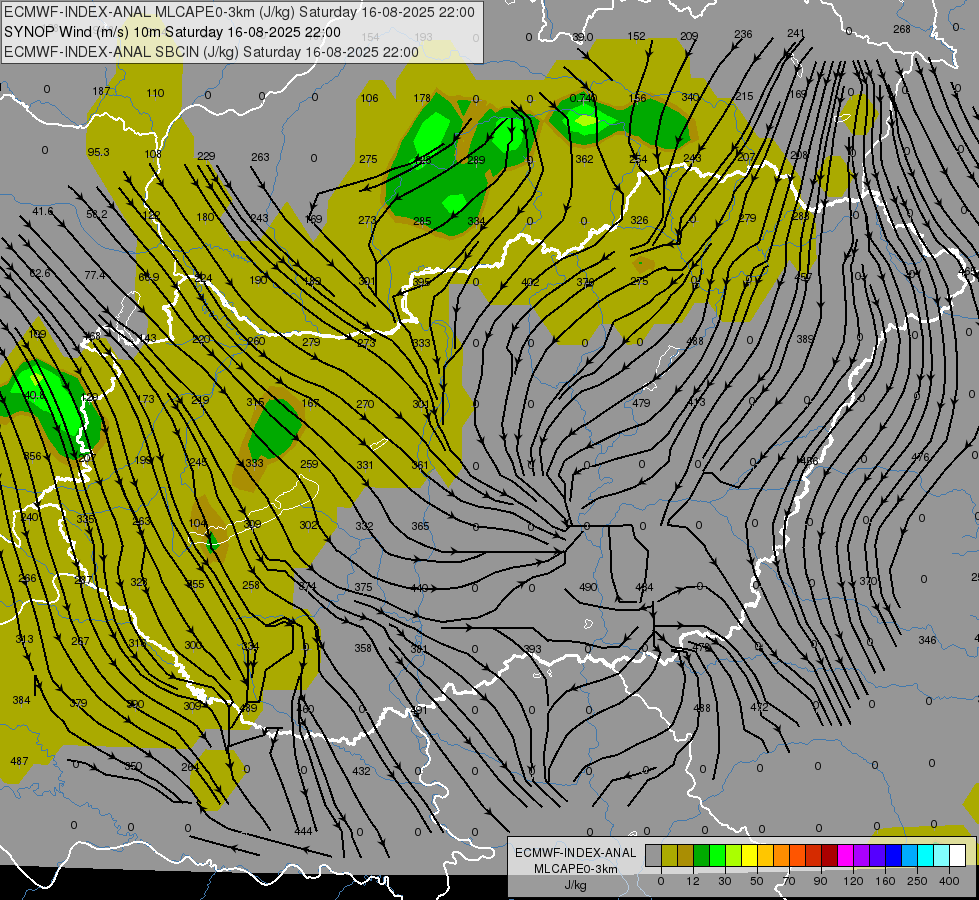Select the white legend color box
This screenshot has height=900, width=979.
[957, 856]
